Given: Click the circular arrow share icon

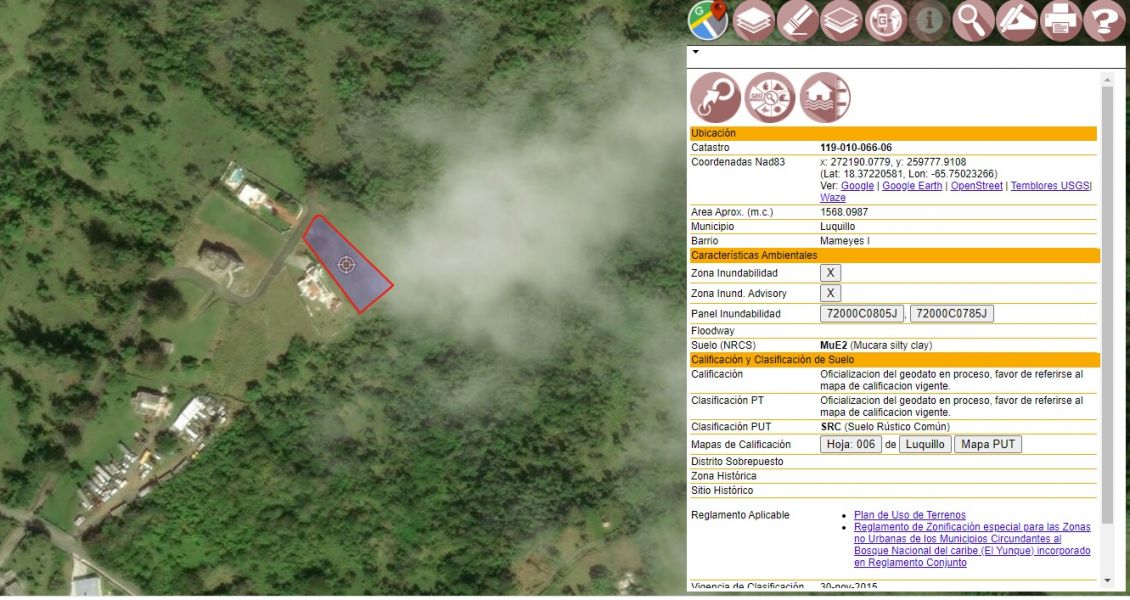Looking at the screenshot, I should pyautogui.click(x=715, y=98).
